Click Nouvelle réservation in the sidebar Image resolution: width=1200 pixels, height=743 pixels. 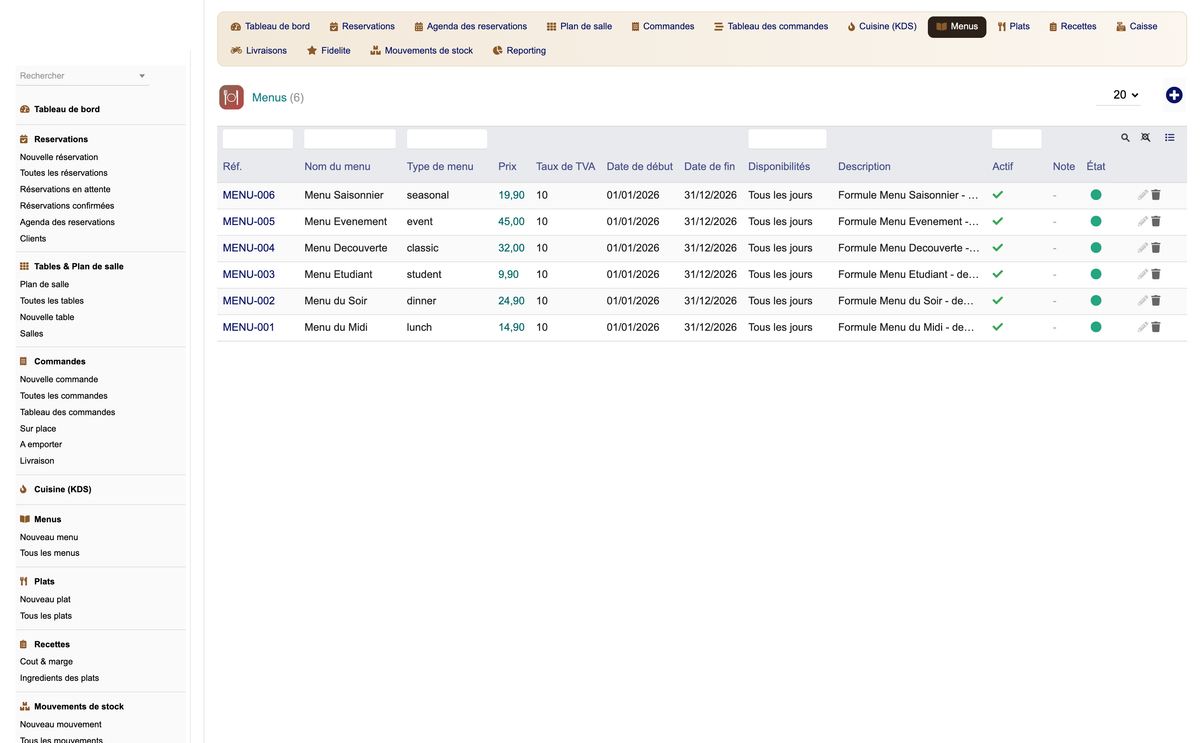point(59,157)
